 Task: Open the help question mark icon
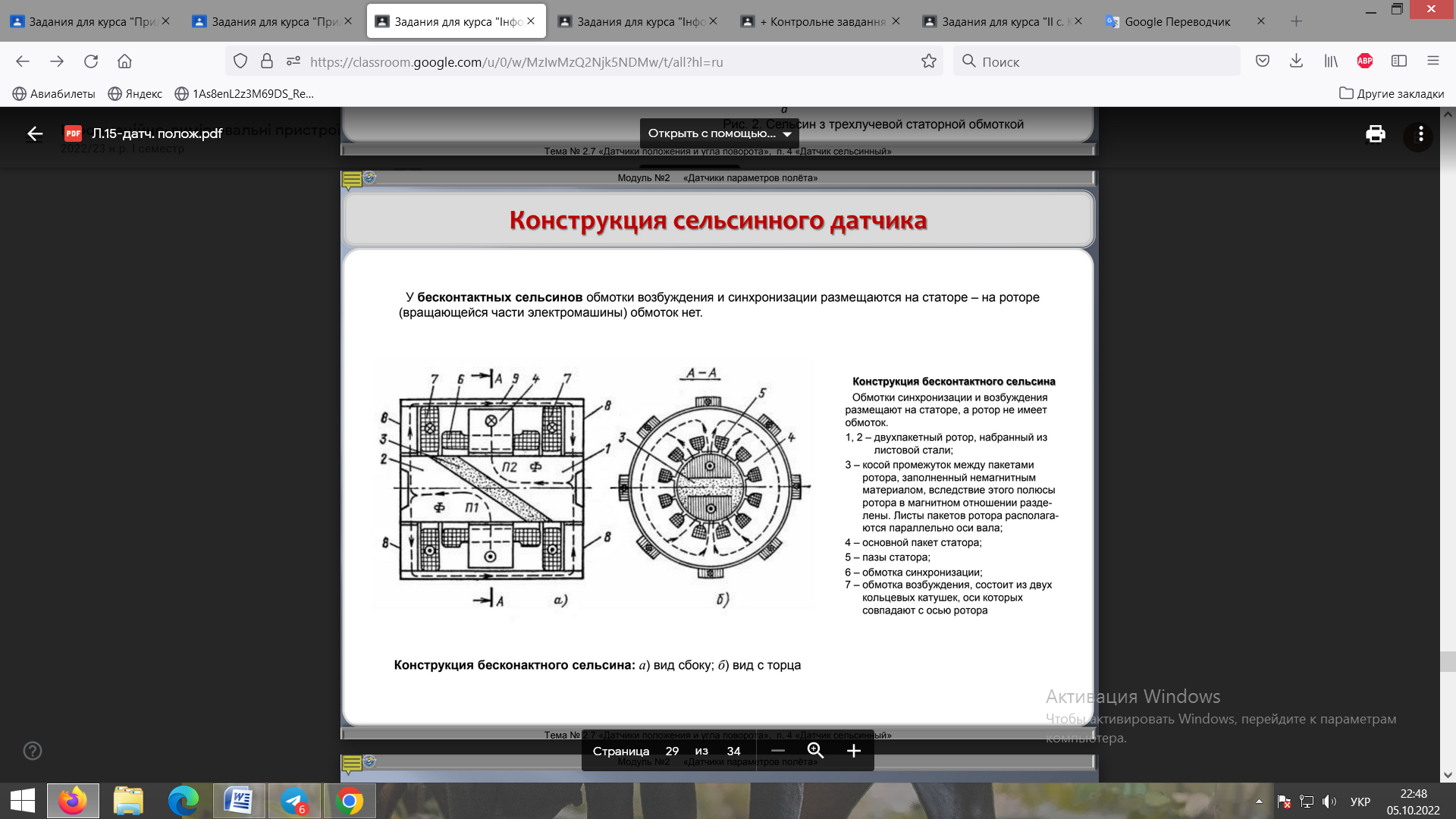point(33,751)
